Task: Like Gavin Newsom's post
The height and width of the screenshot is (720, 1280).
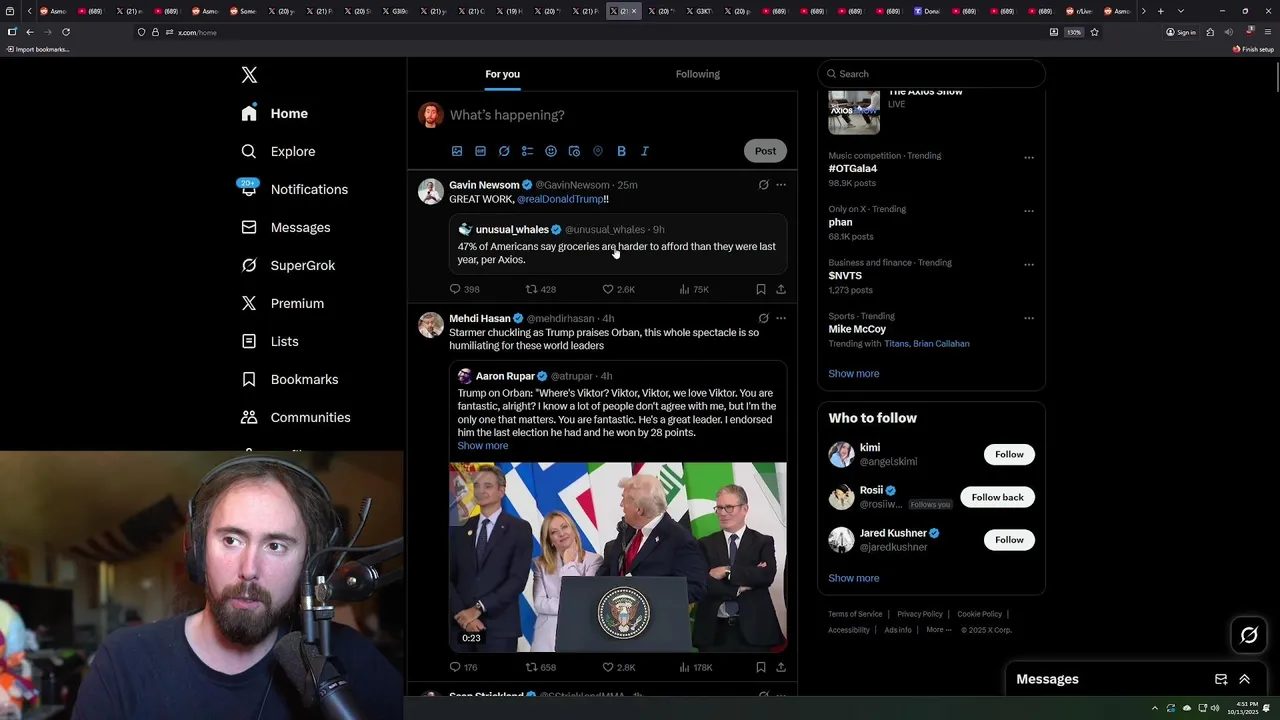Action: 618,289
